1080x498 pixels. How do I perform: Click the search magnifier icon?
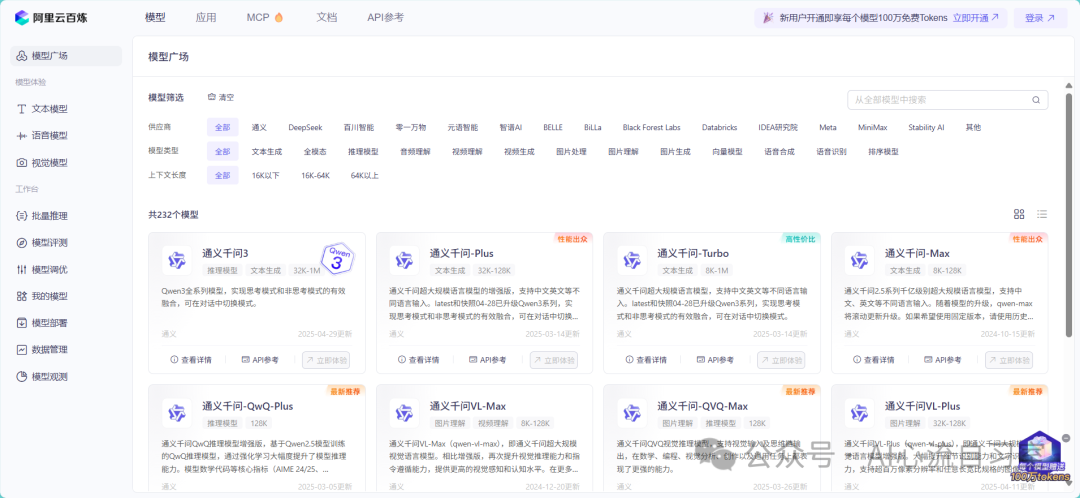(x=1036, y=100)
